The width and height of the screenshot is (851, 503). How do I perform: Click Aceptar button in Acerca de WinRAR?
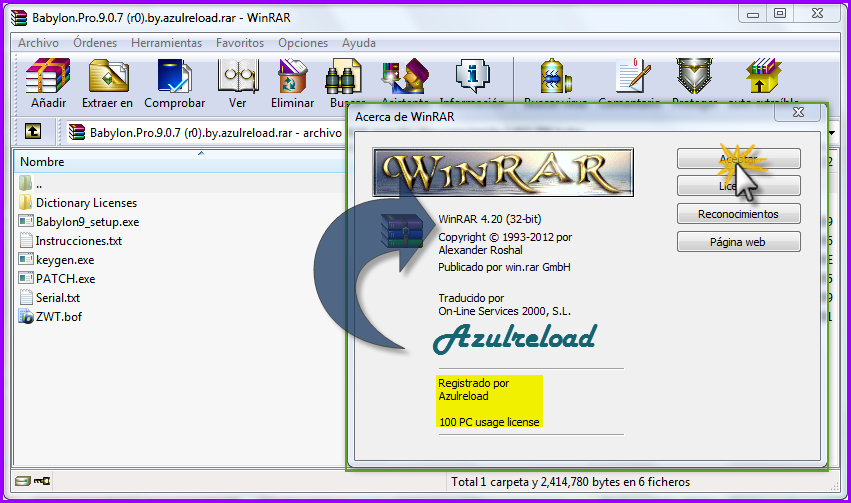(739, 159)
